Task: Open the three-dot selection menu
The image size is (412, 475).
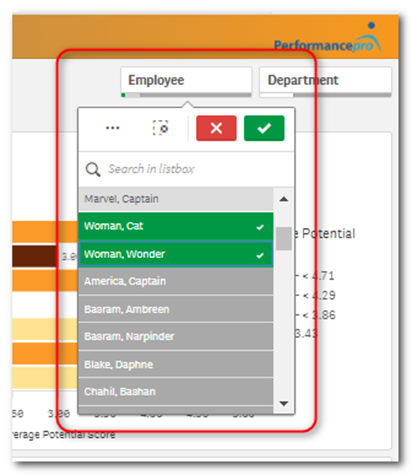Action: coord(112,128)
